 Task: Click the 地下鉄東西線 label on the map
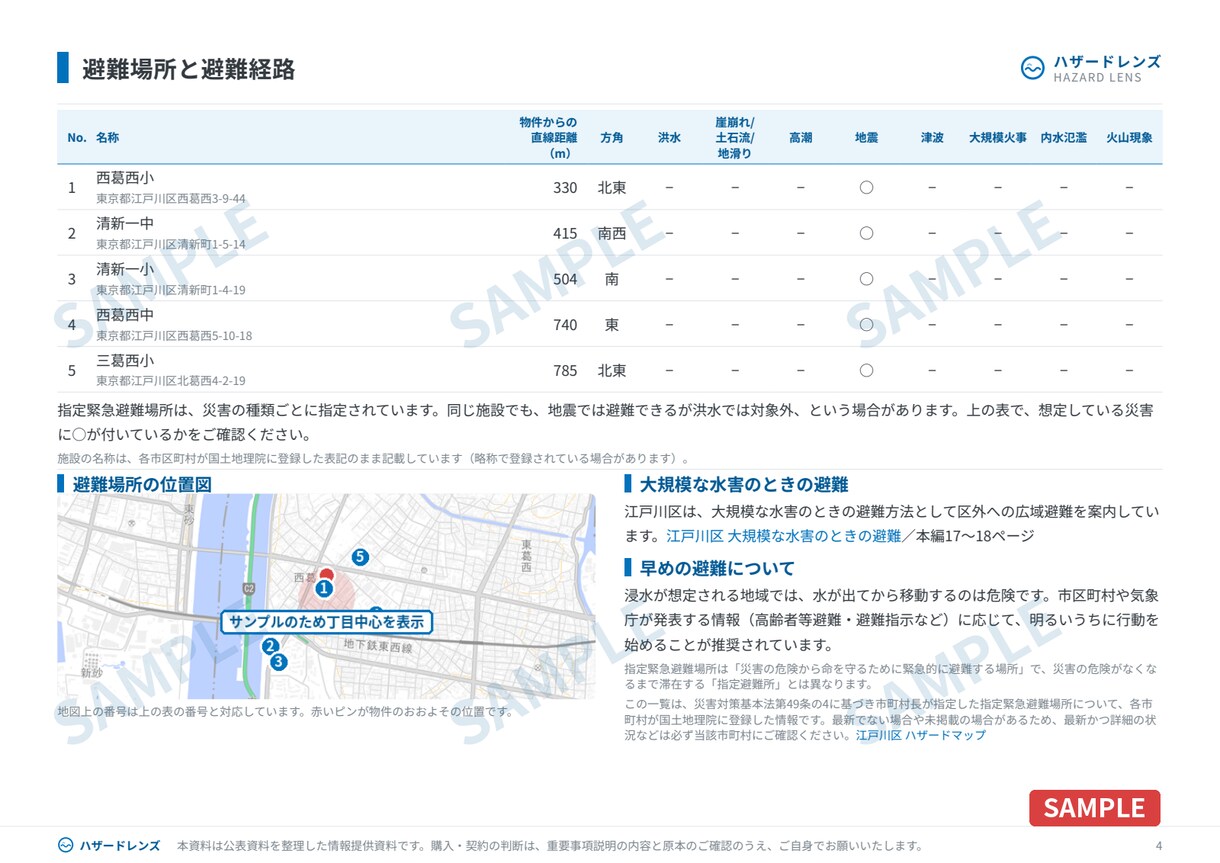coord(377,647)
